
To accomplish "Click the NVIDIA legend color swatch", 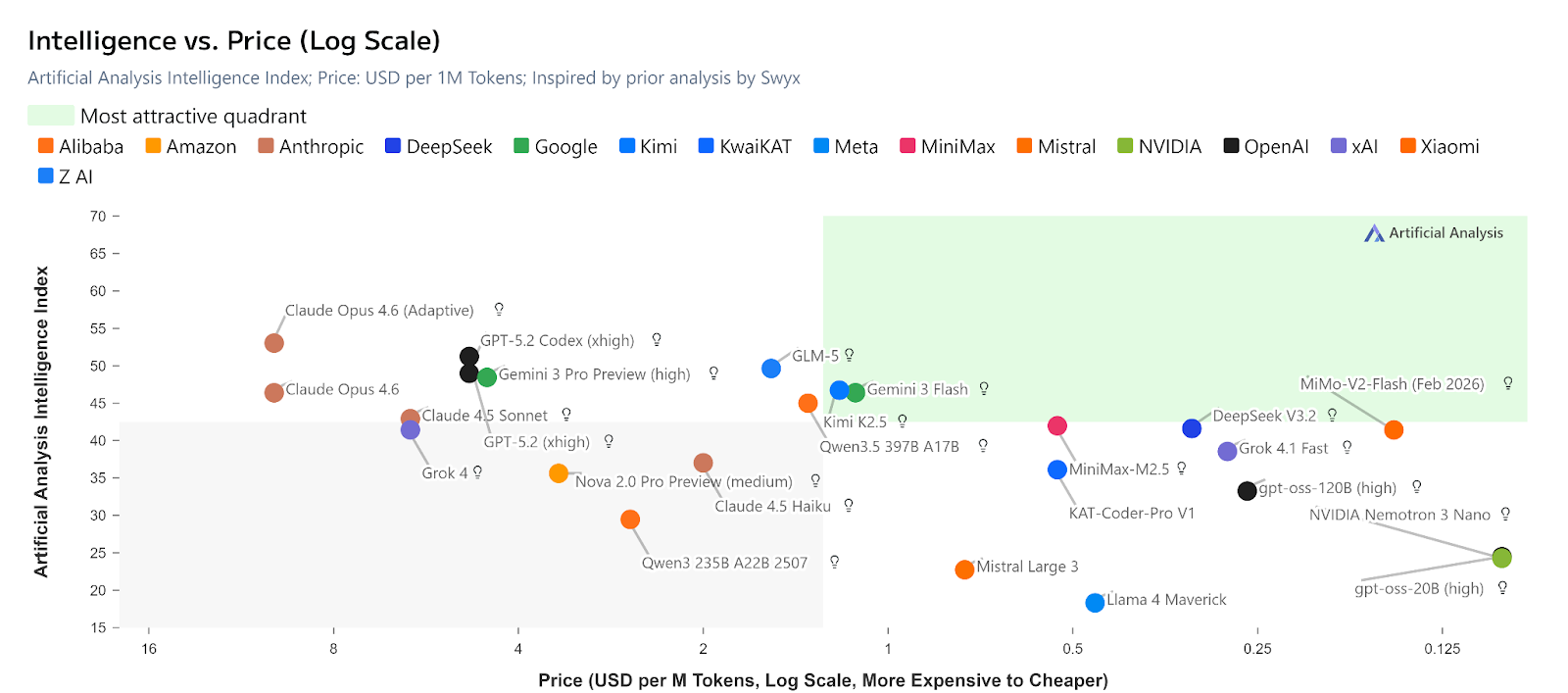I will (1125, 146).
